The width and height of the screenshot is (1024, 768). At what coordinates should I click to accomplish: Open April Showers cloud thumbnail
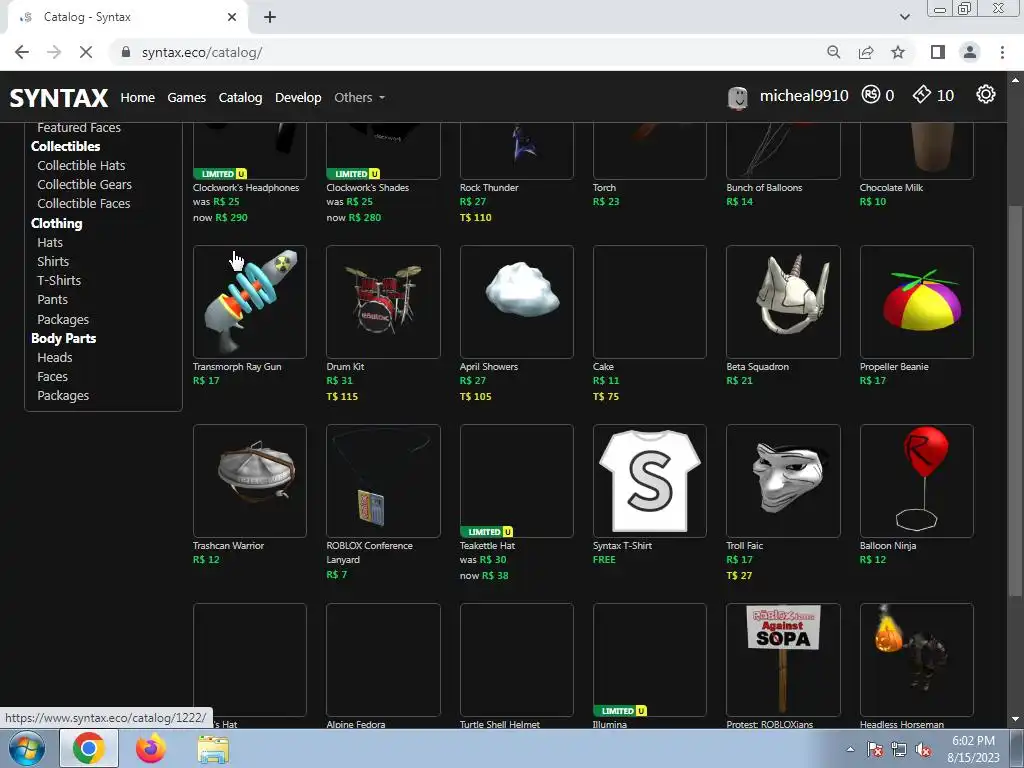pos(517,302)
